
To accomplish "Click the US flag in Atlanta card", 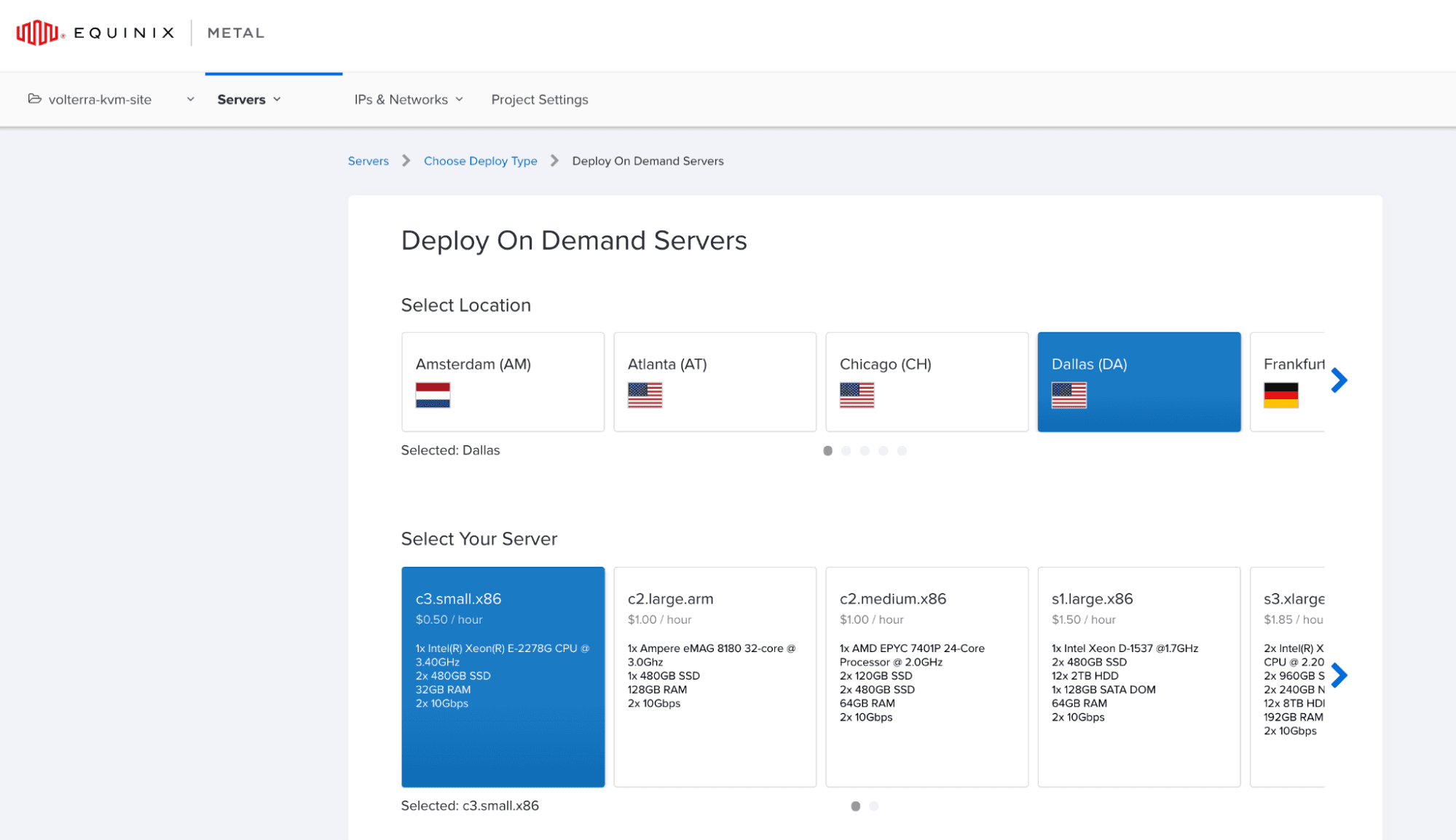I will tap(645, 395).
